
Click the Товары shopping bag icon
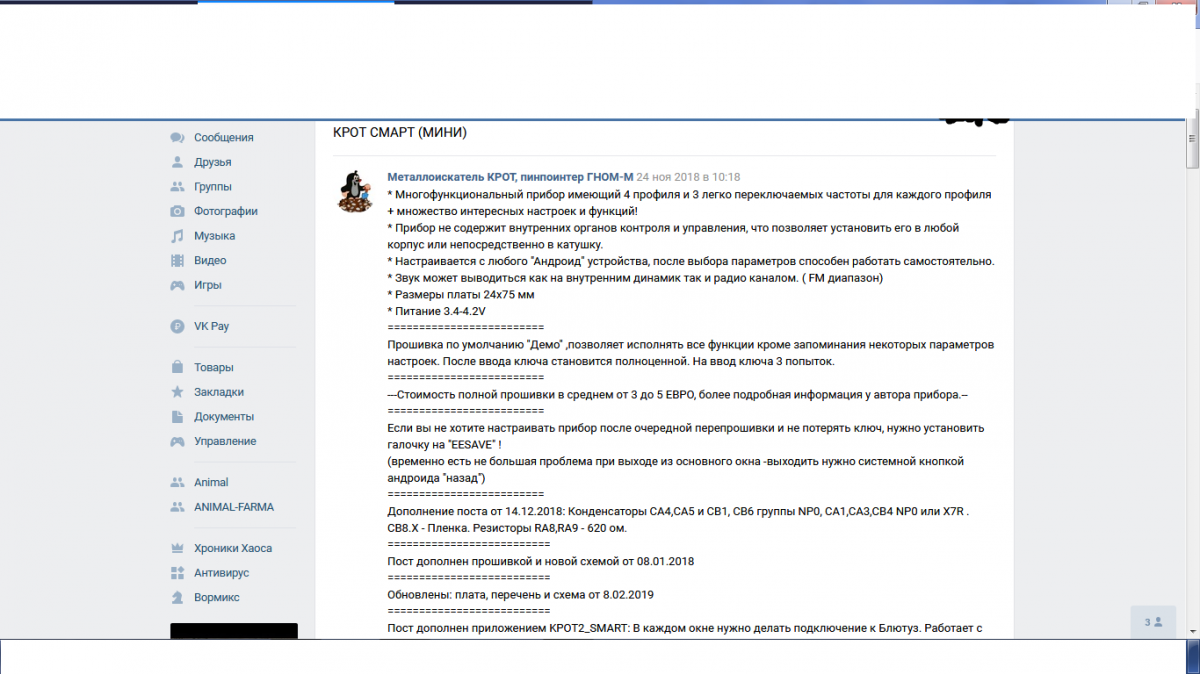pyautogui.click(x=177, y=367)
